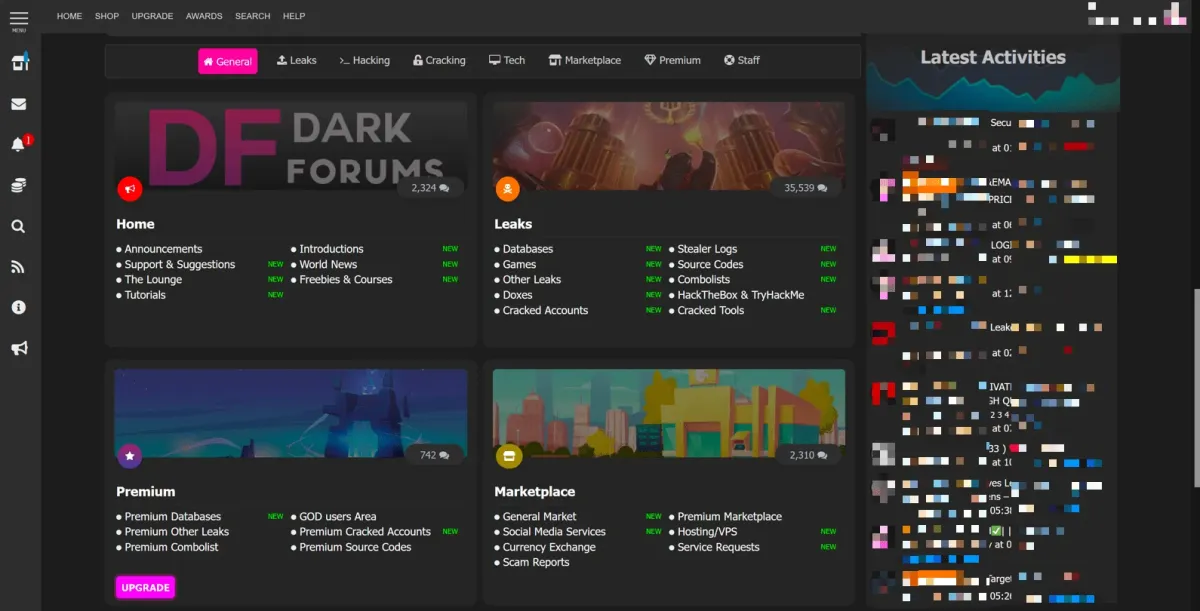Select SHOP from the top menu bar
Screen dimensions: 1200x611
coord(106,16)
